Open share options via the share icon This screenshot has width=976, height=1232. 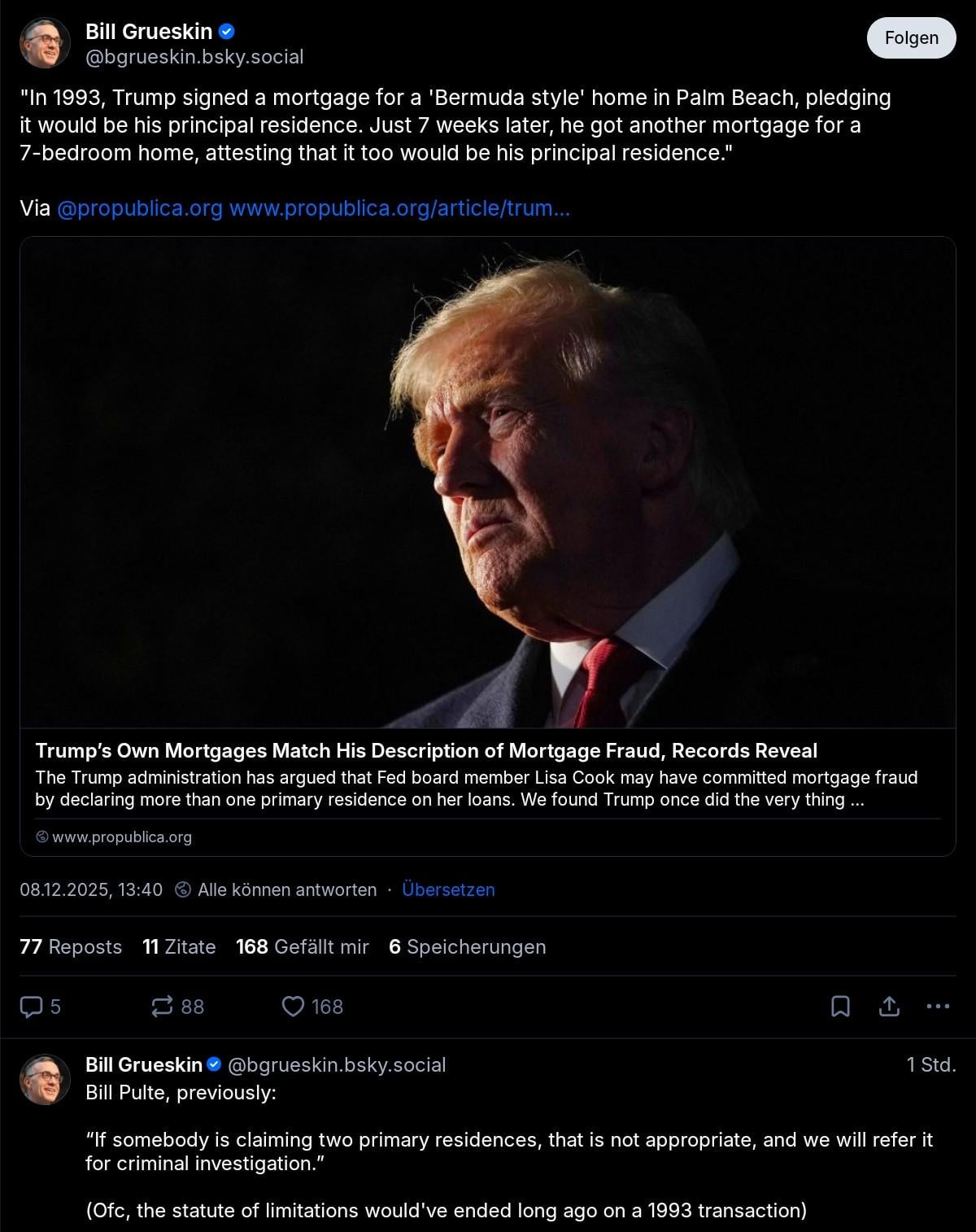tap(889, 1007)
